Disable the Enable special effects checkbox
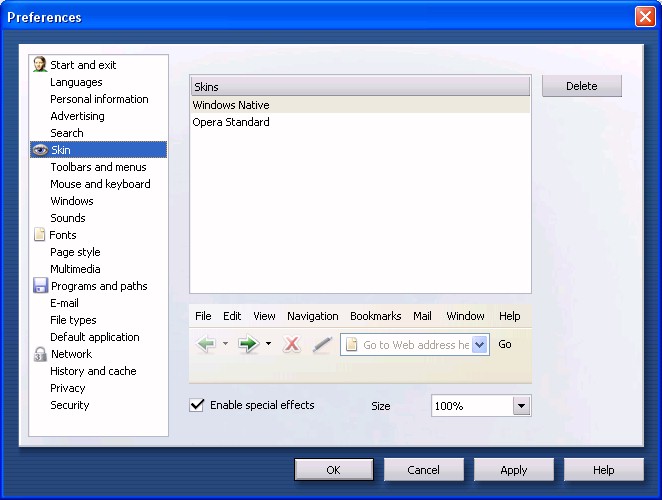This screenshot has height=500, width=662. pos(198,405)
